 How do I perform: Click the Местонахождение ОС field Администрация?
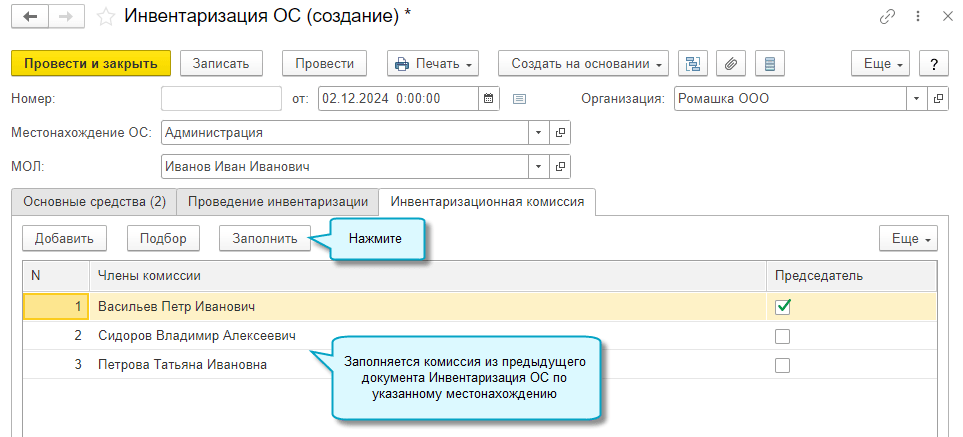click(x=345, y=132)
